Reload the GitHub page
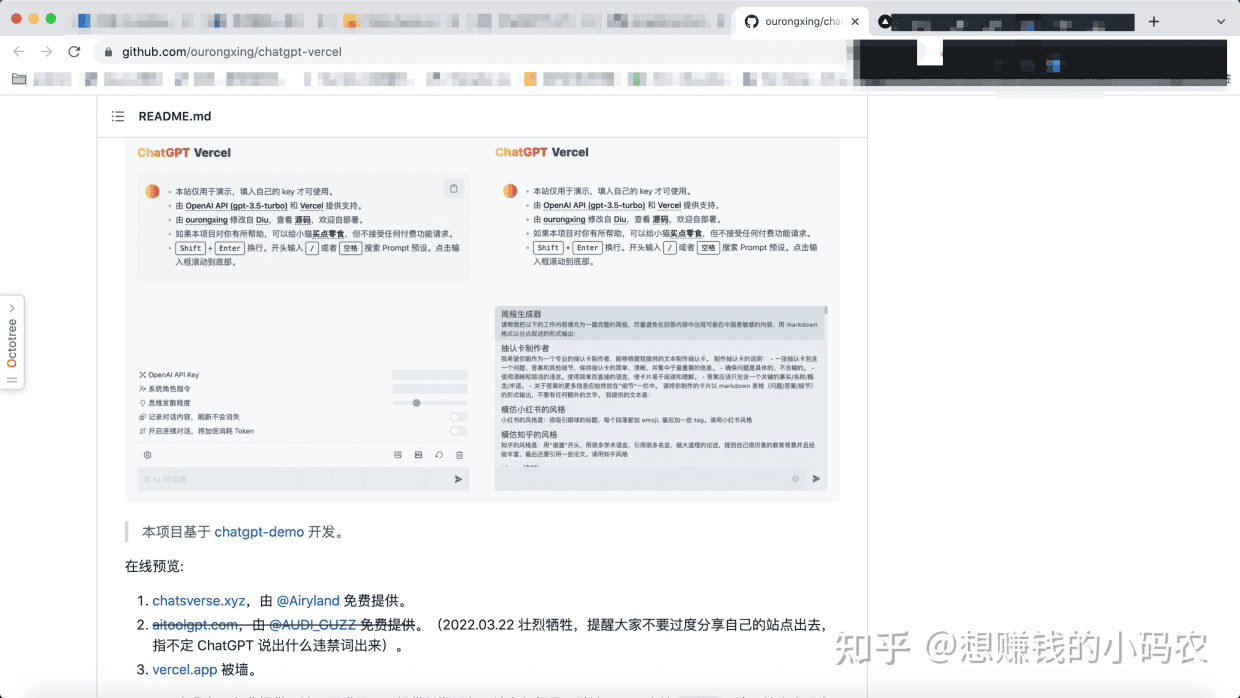The image size is (1240, 698). [x=74, y=52]
